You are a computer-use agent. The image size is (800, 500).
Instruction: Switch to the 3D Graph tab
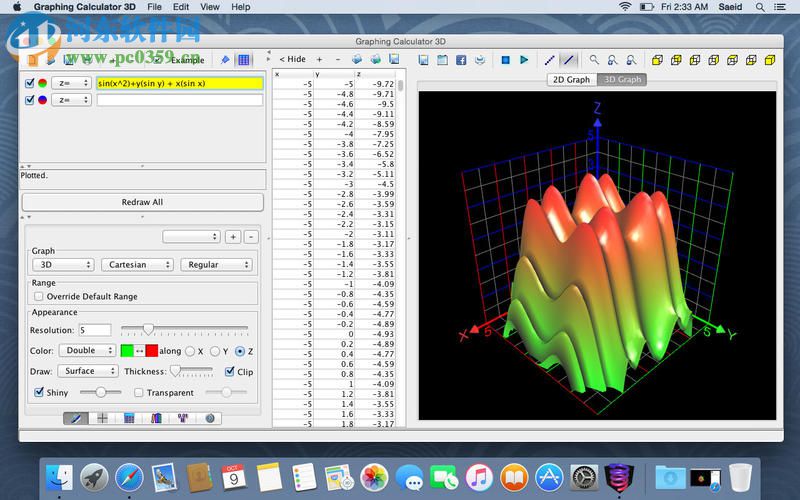622,80
